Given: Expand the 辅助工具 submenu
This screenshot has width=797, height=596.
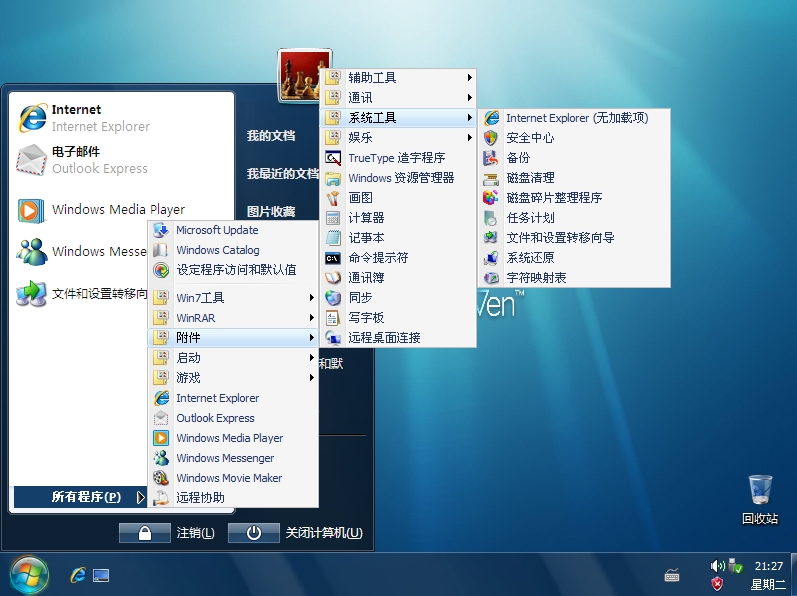Looking at the screenshot, I should tap(398, 78).
